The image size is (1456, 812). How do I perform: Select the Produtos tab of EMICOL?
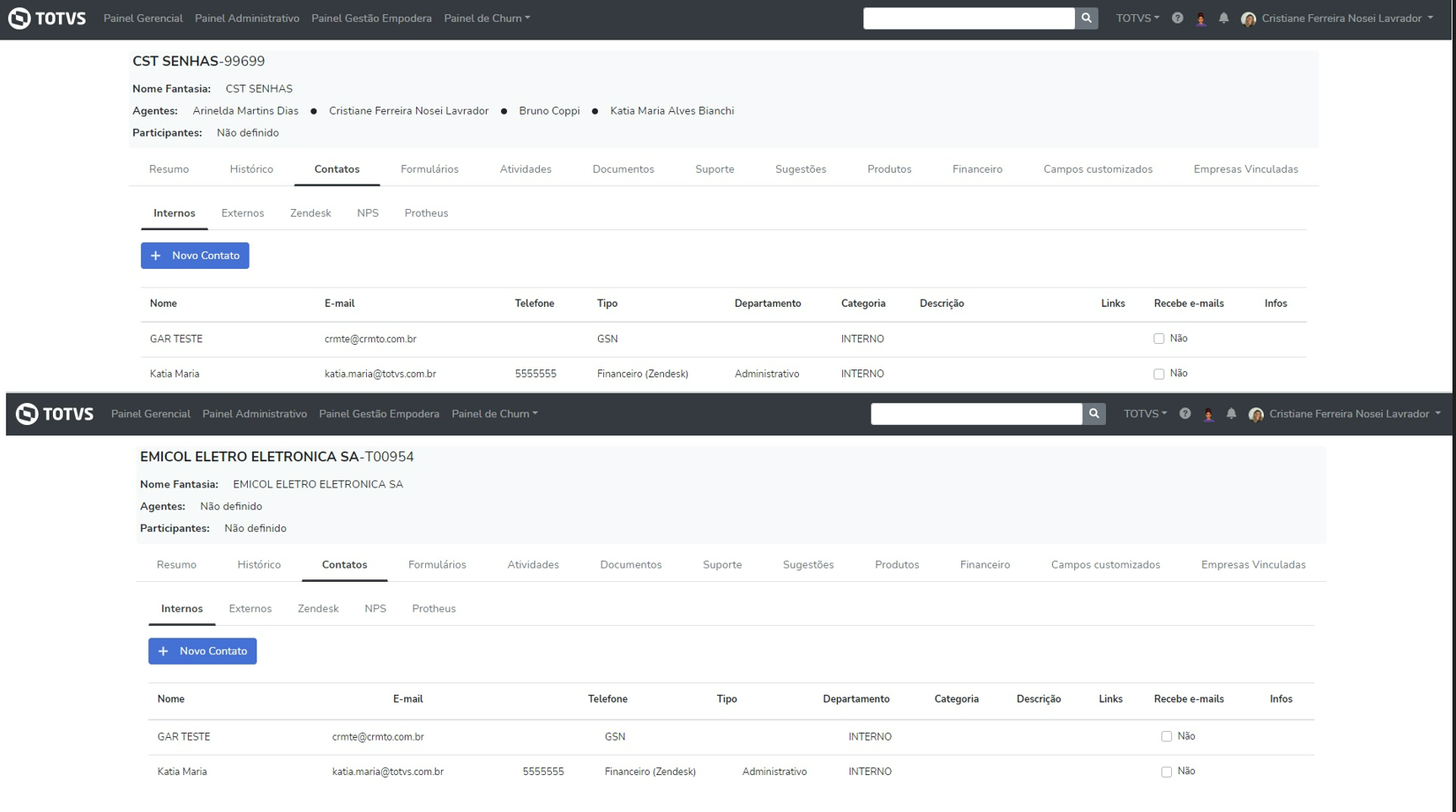click(x=897, y=565)
